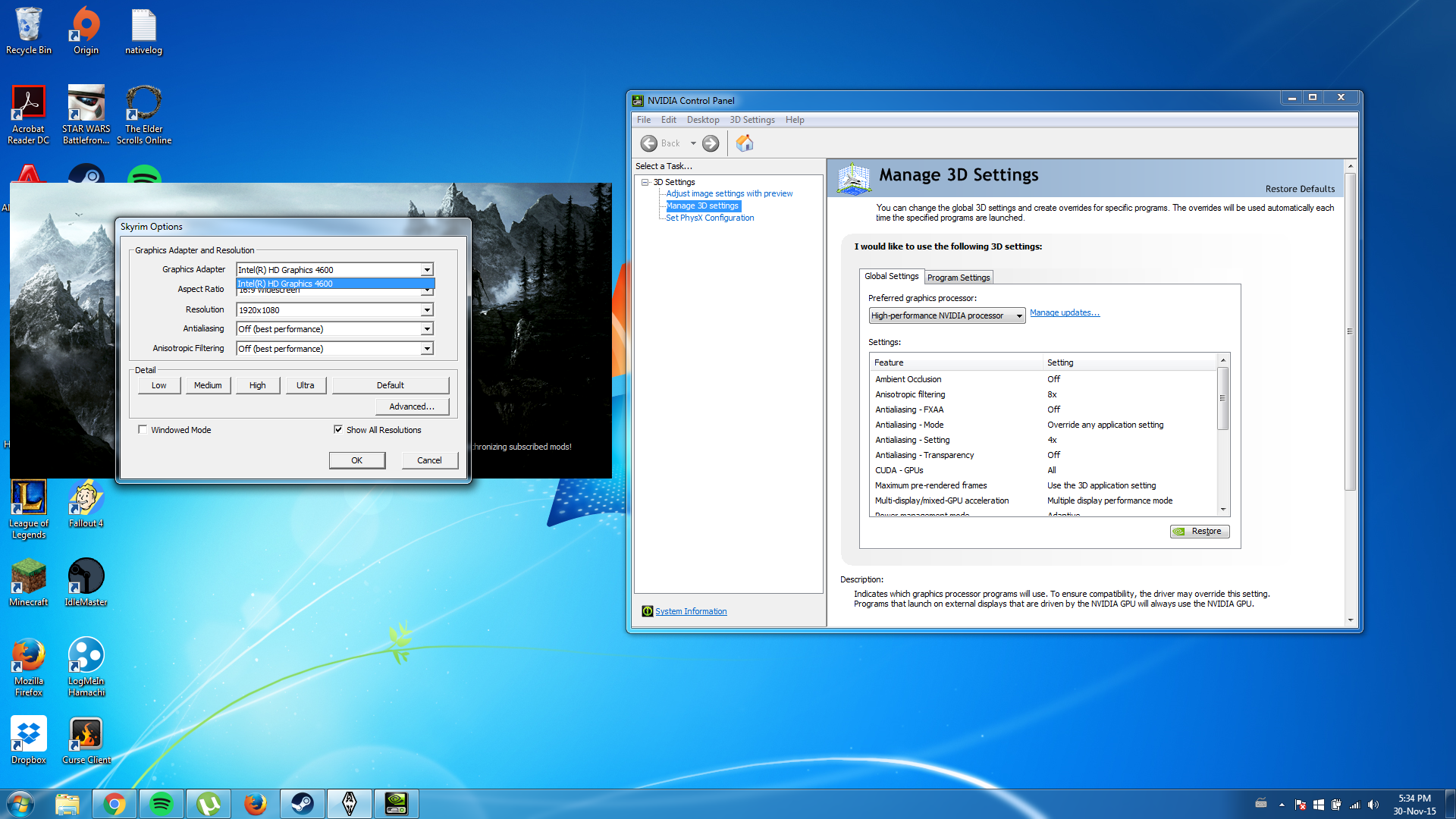This screenshot has width=1456, height=819.
Task: Open the nativelog text file icon
Action: pos(143,30)
